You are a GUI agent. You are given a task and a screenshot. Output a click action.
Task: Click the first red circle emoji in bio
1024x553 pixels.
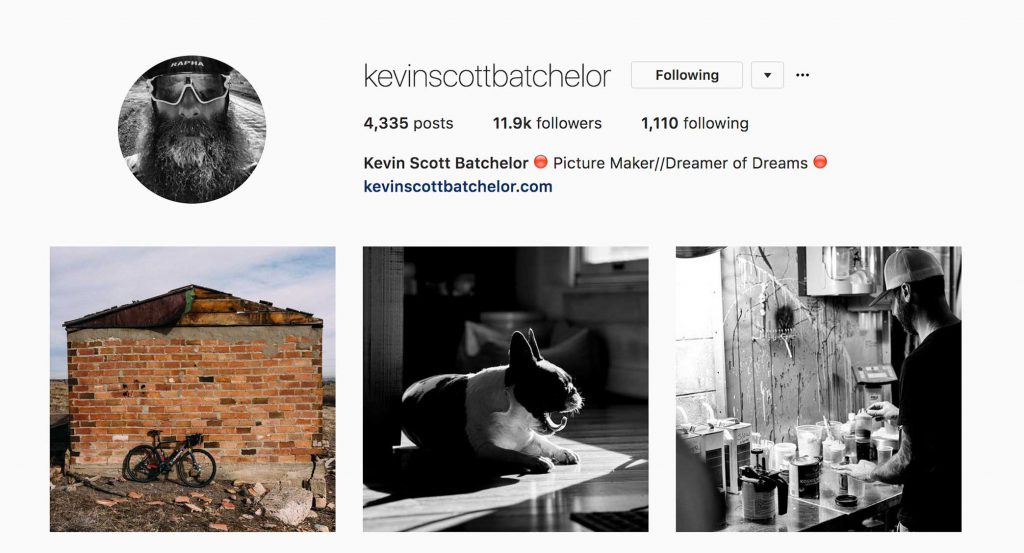[x=541, y=162]
